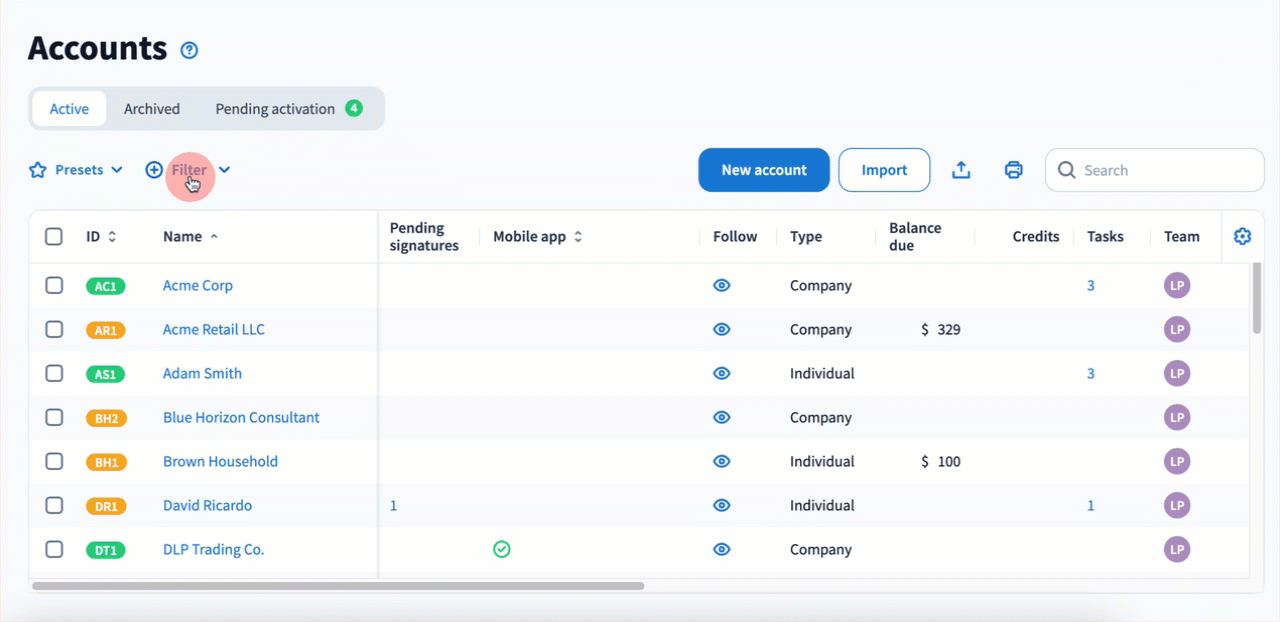Sort by the Name column header
This screenshot has width=1280, height=622.
coord(183,237)
